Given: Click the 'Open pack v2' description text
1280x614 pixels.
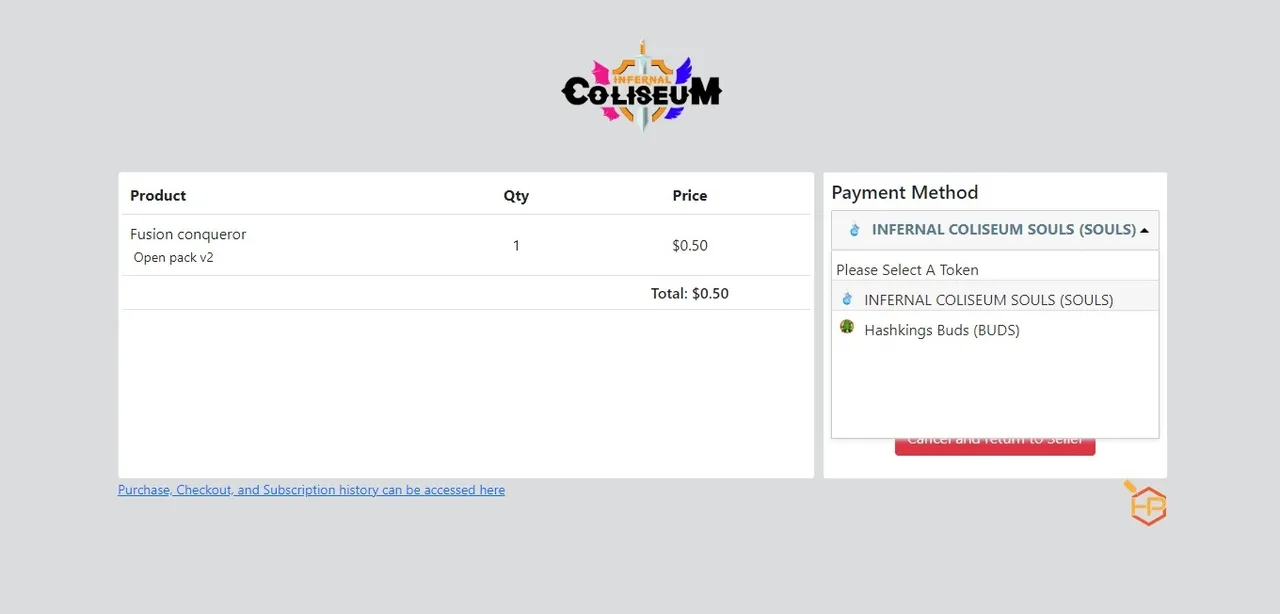Looking at the screenshot, I should point(174,257).
